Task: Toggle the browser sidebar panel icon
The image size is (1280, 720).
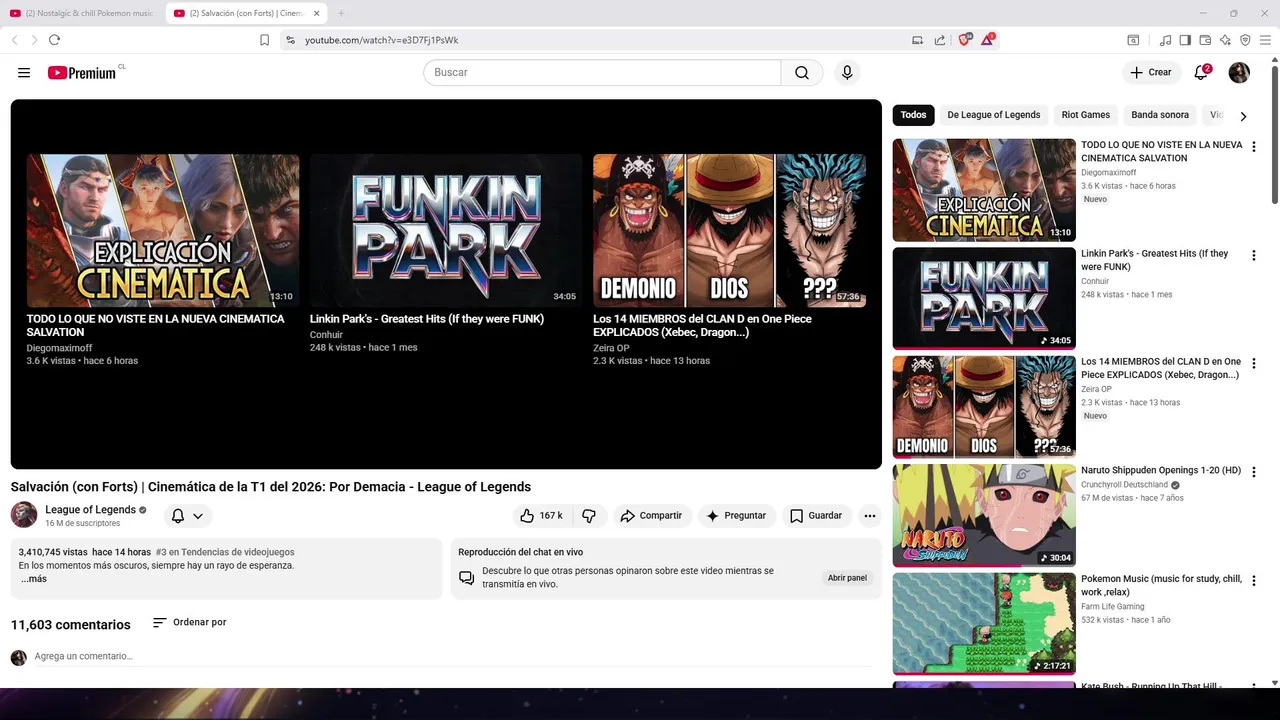Action: pyautogui.click(x=1185, y=40)
